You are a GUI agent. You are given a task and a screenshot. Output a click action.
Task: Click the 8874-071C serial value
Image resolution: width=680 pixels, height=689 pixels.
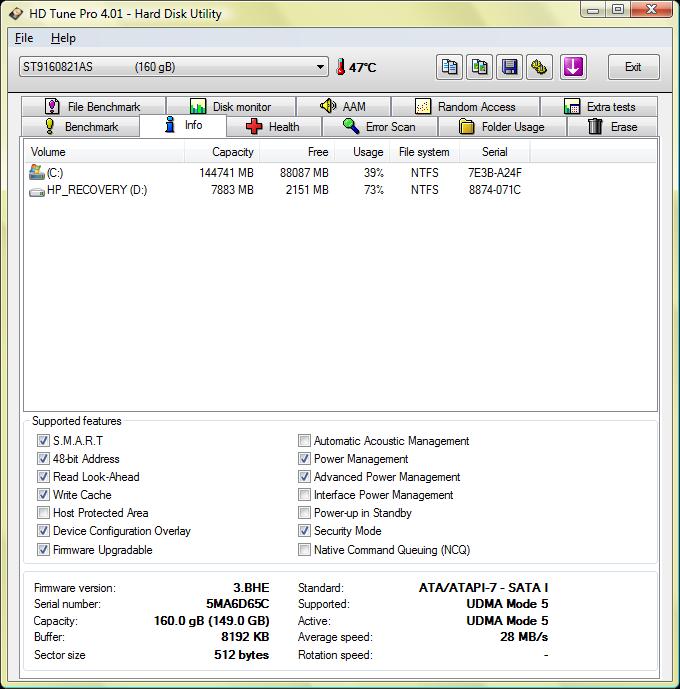[x=495, y=190]
